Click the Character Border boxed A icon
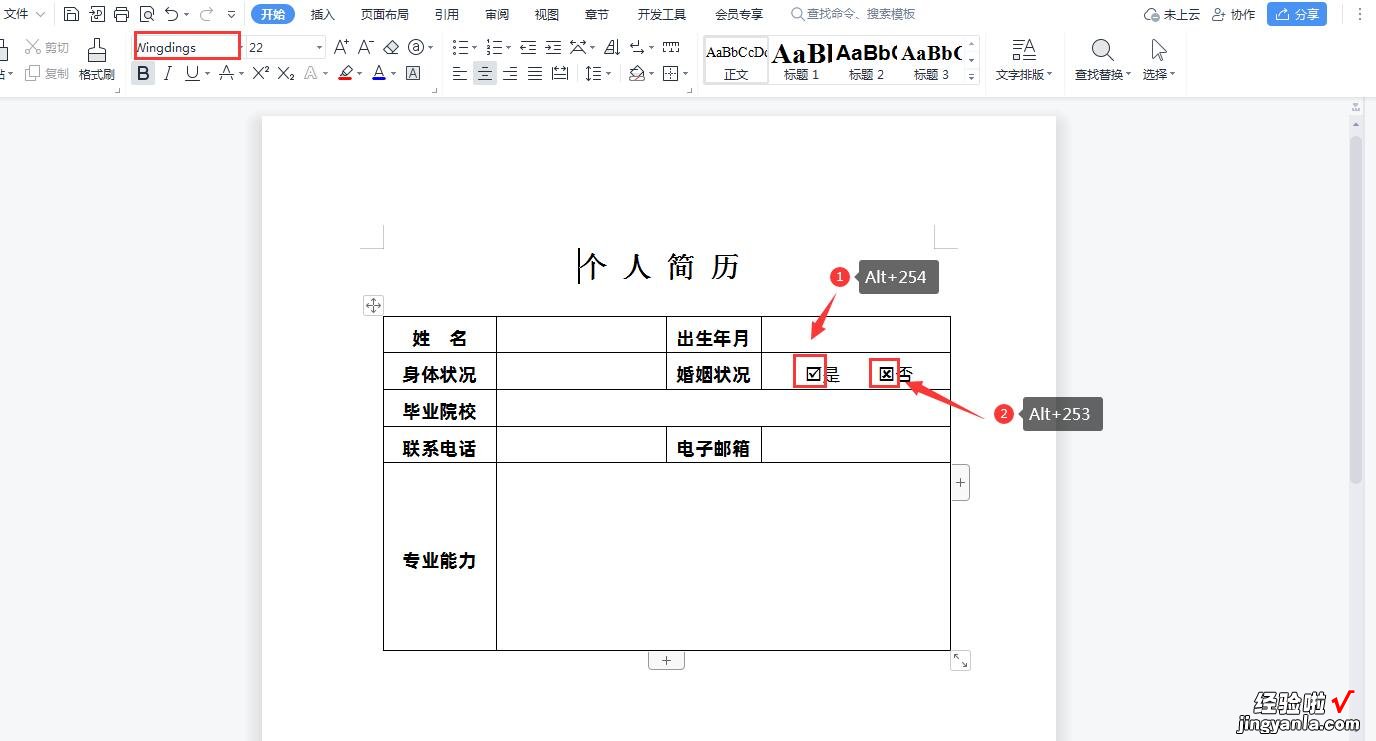 pos(413,73)
